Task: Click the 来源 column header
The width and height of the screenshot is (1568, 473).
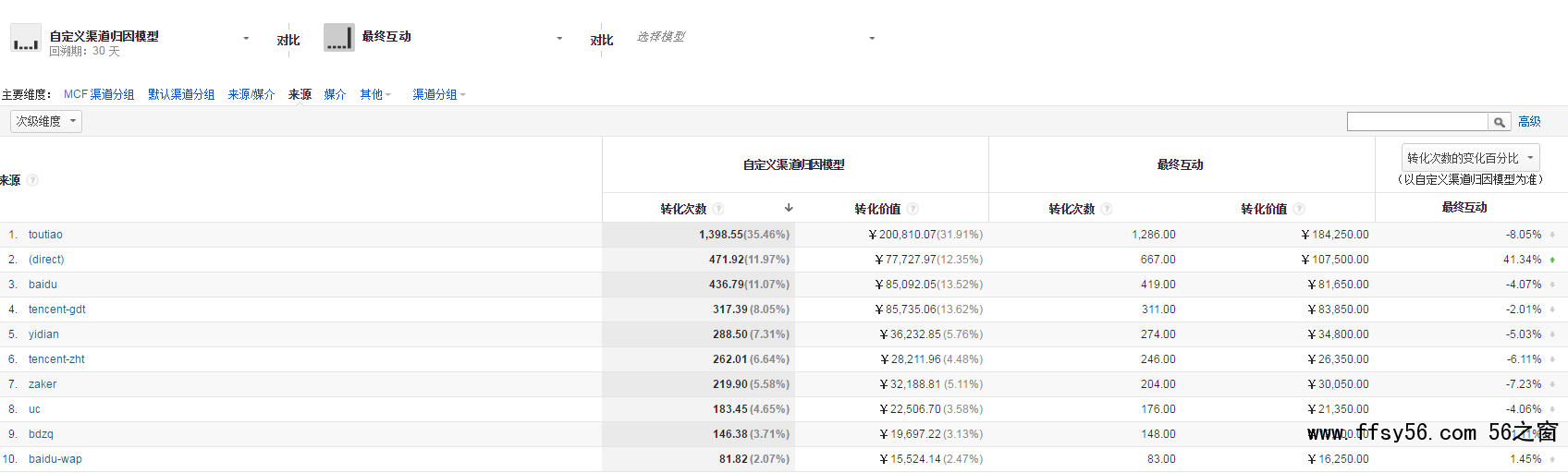Action: pyautogui.click(x=10, y=180)
